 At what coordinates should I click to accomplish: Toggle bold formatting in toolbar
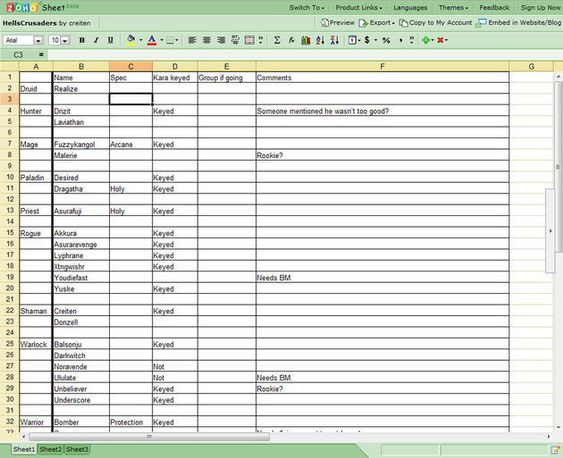[x=82, y=40]
